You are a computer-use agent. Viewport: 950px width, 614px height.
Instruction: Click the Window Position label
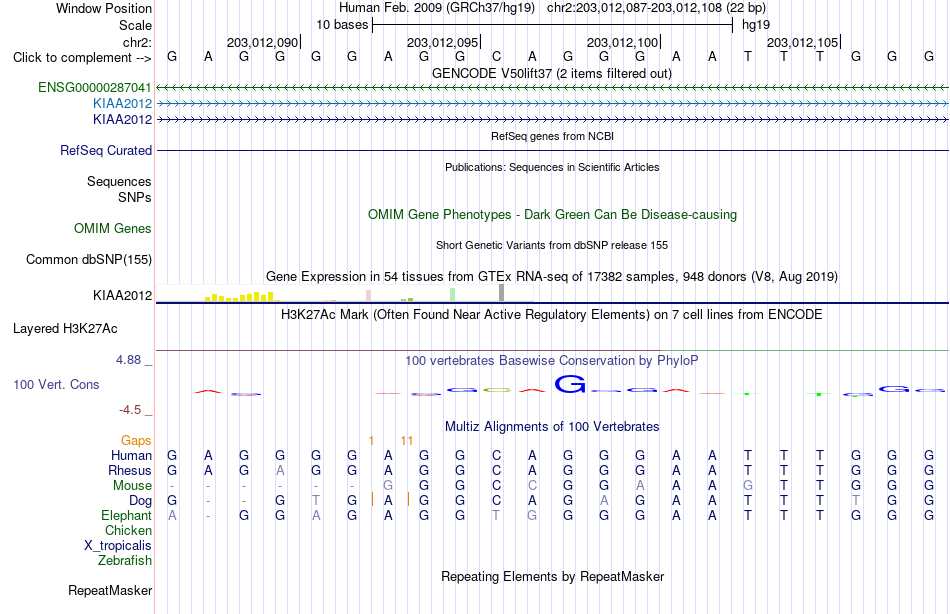click(104, 8)
